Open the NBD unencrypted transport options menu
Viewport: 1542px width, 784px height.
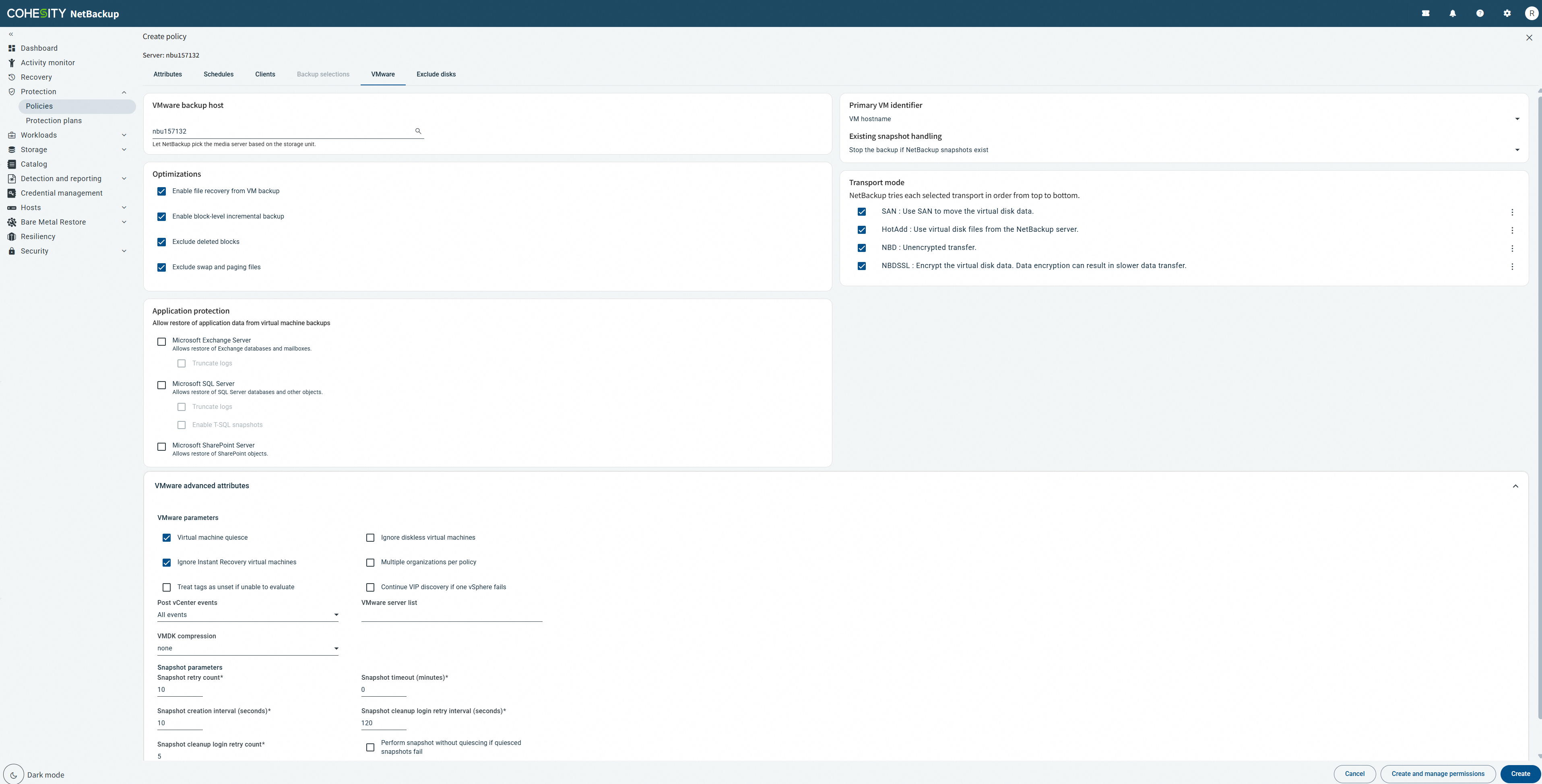[1512, 248]
